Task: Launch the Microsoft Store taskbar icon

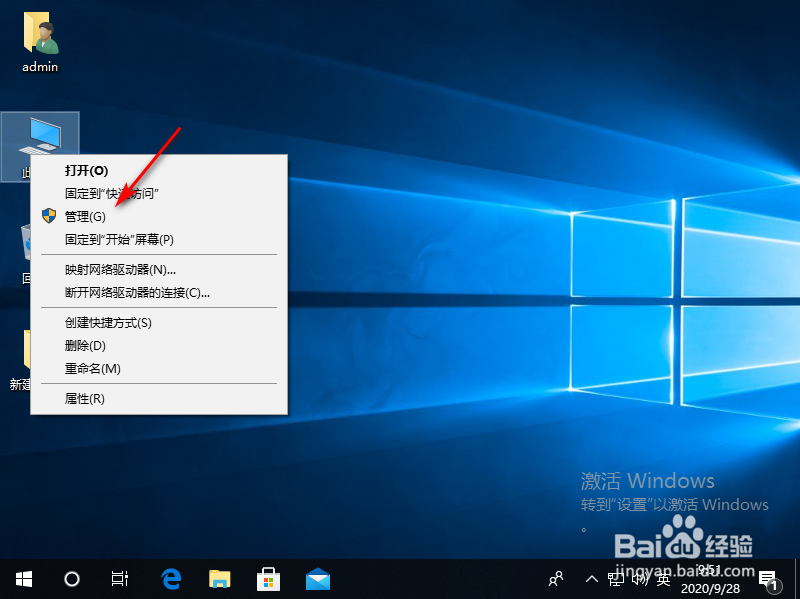Action: tap(268, 578)
